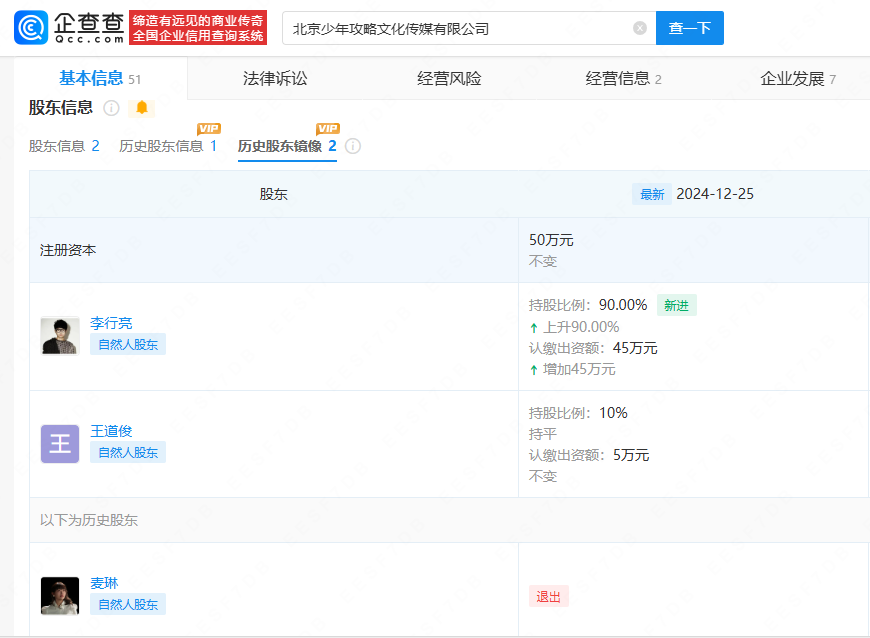Open the 经营风险 tab
The height and width of the screenshot is (638, 870).
pyautogui.click(x=449, y=79)
